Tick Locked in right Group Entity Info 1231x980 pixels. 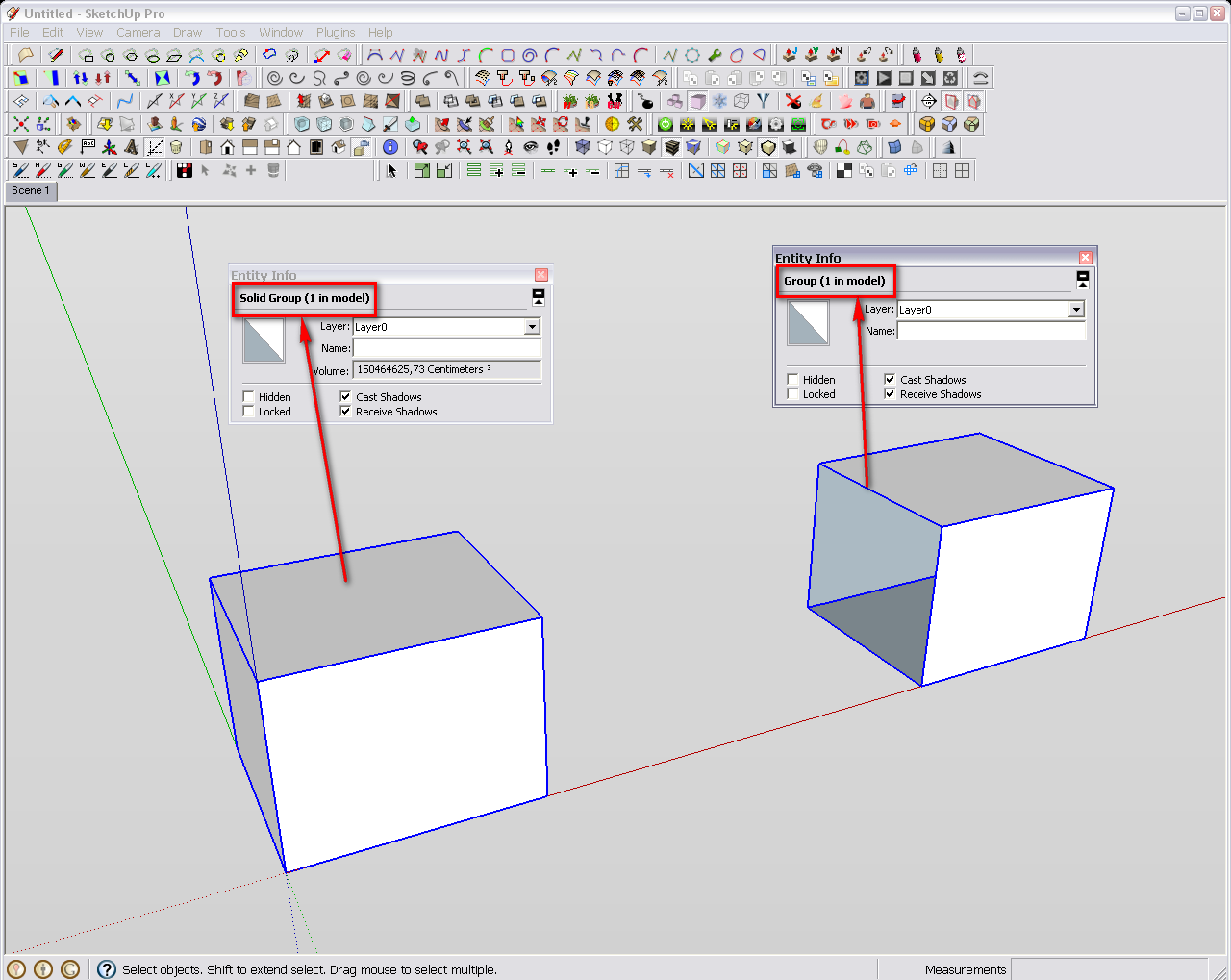(793, 393)
